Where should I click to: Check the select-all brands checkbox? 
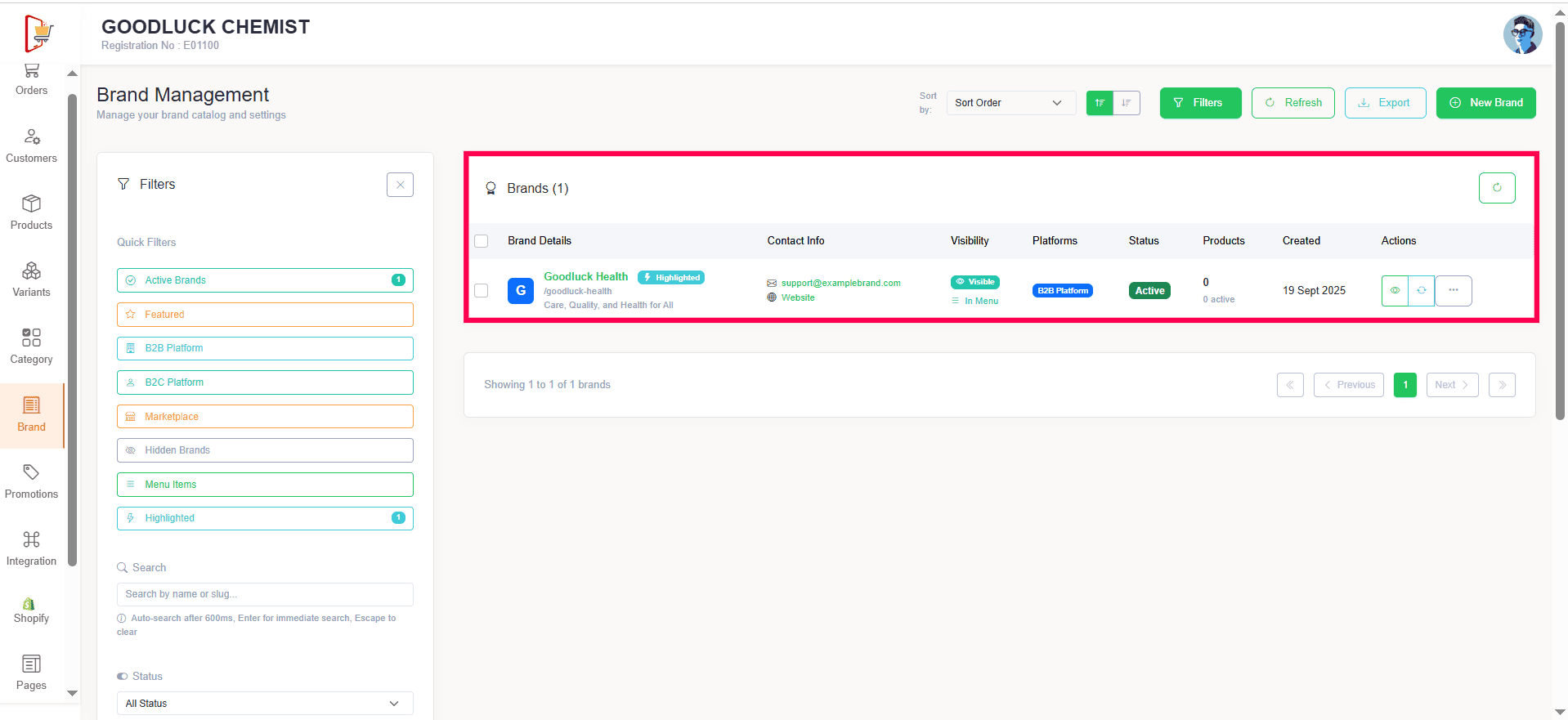[x=482, y=241]
